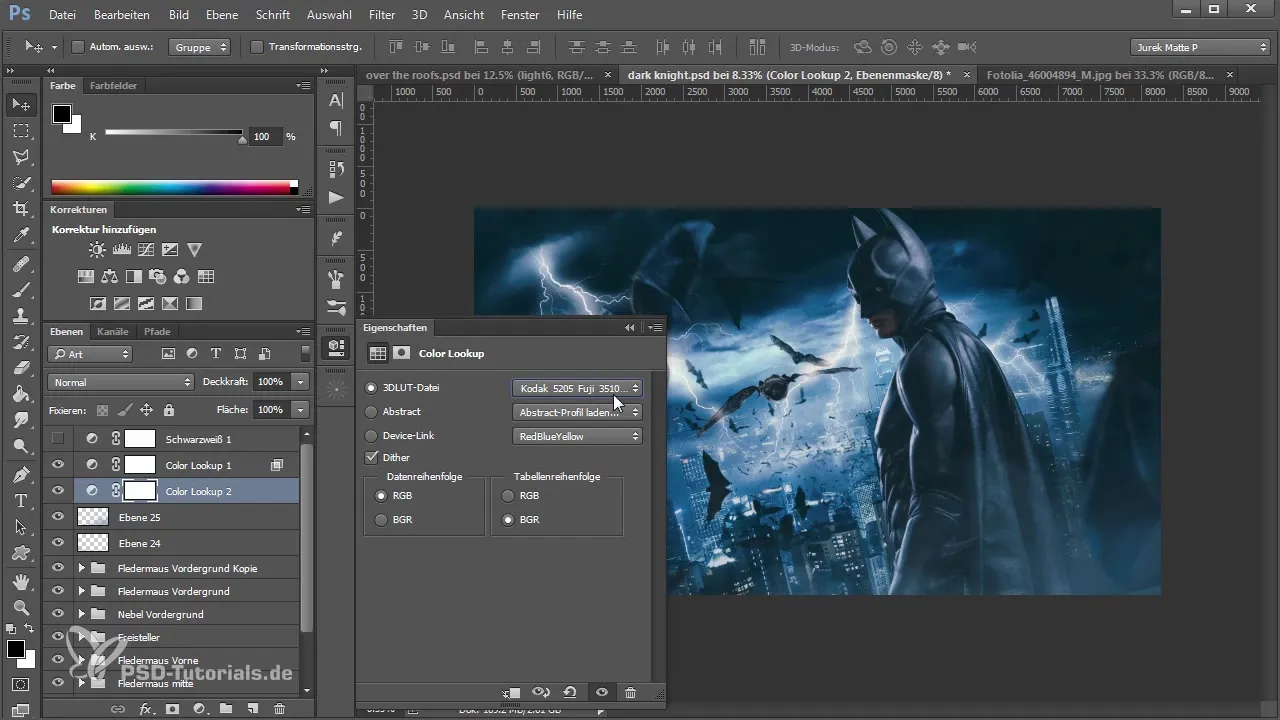Add a Gradient Map adjustment
The image size is (1280, 720).
click(194, 303)
